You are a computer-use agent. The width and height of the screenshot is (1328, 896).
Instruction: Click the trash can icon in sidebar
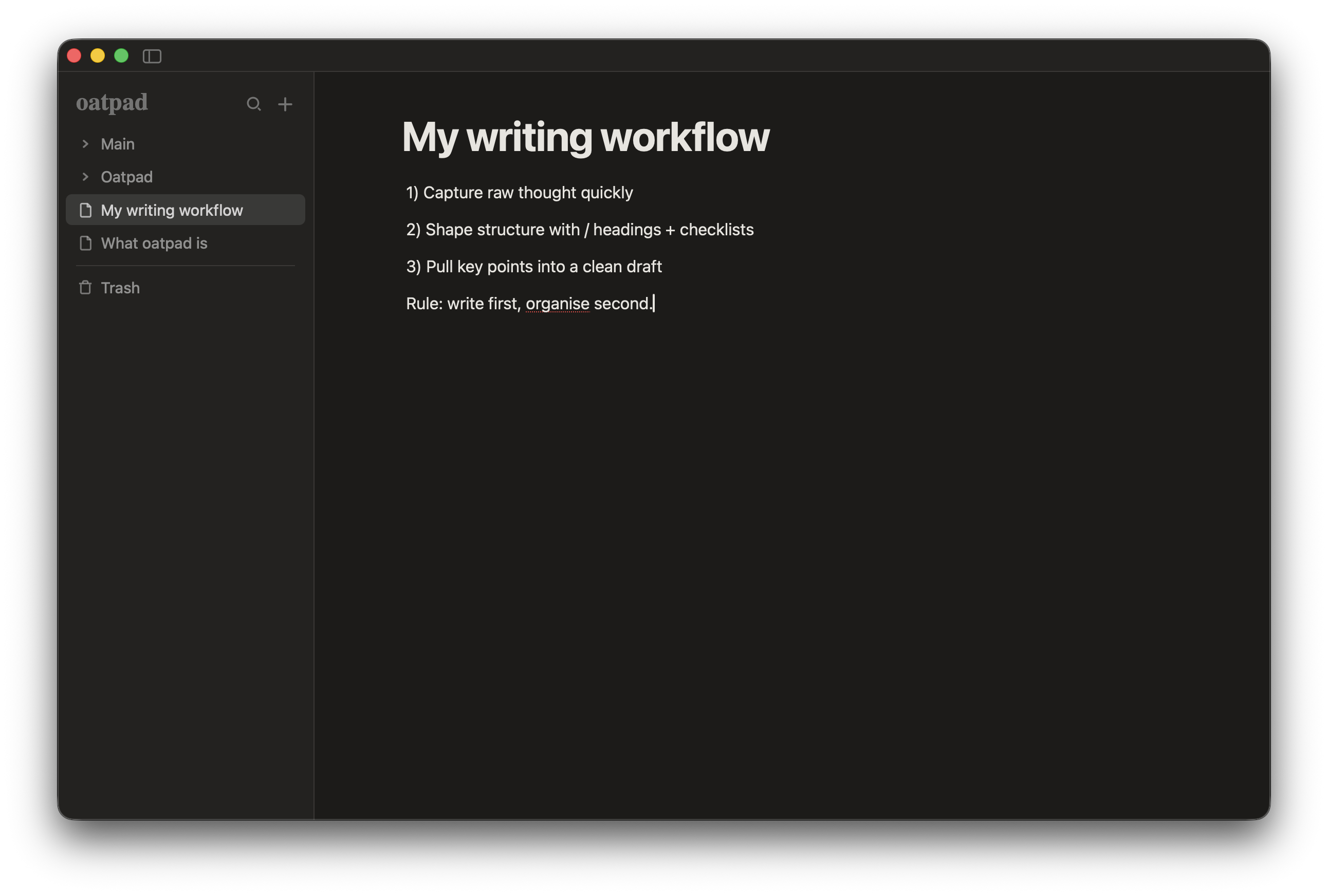pyautogui.click(x=85, y=288)
